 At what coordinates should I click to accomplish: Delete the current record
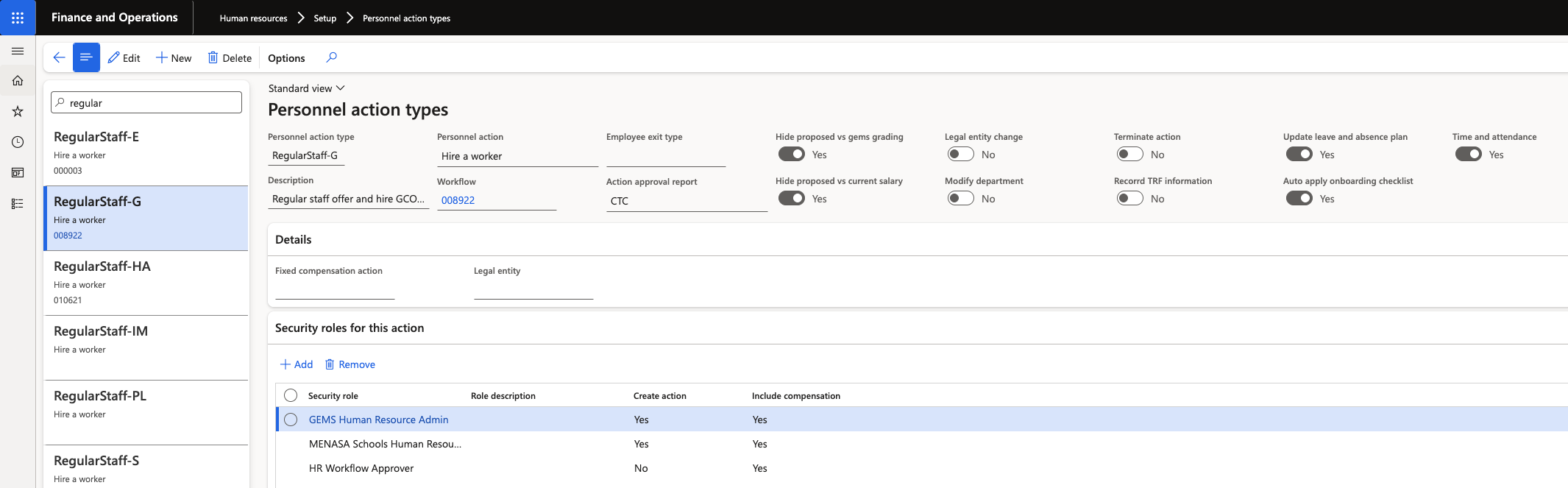pyautogui.click(x=230, y=58)
